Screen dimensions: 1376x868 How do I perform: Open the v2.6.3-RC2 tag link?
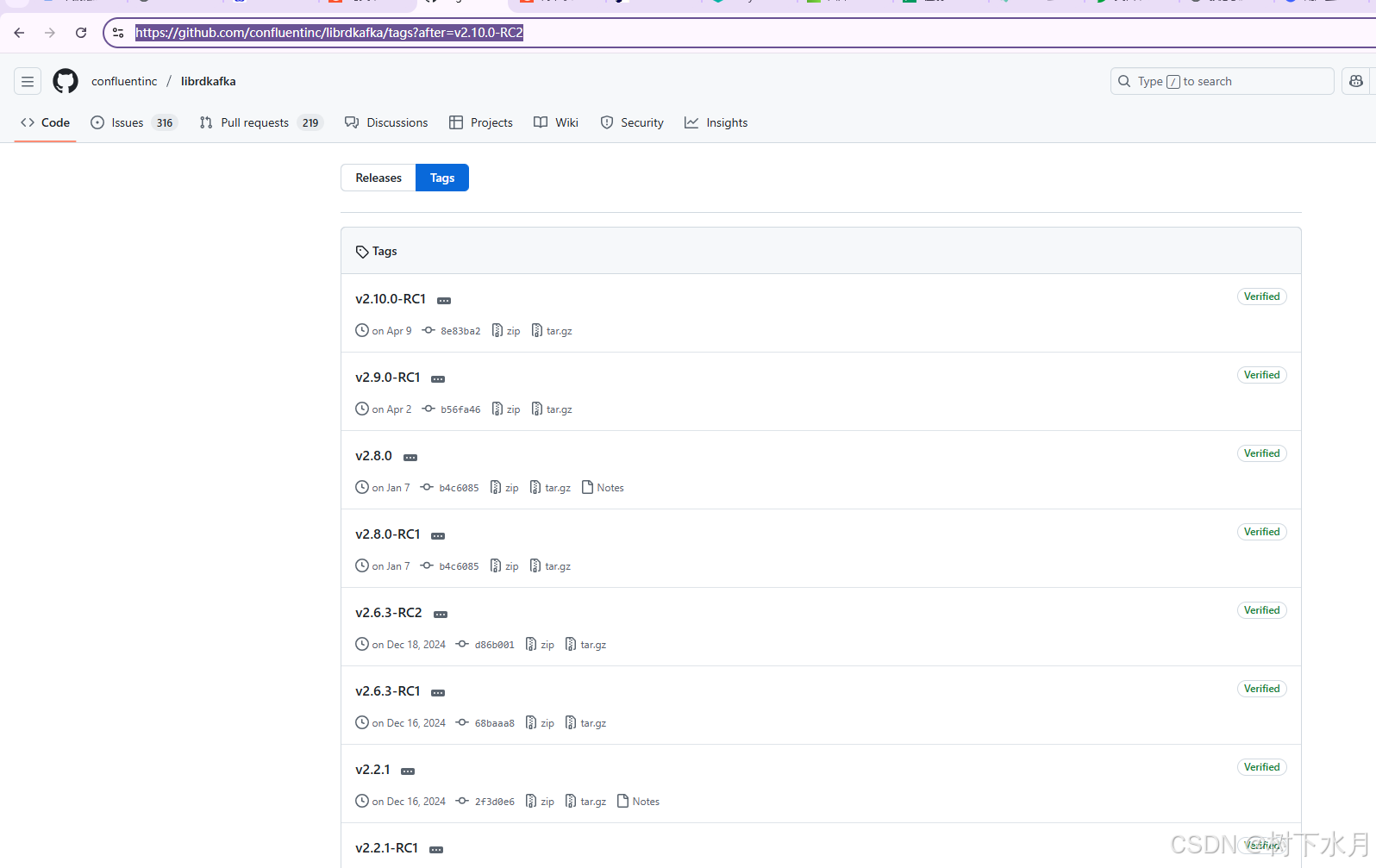(389, 613)
